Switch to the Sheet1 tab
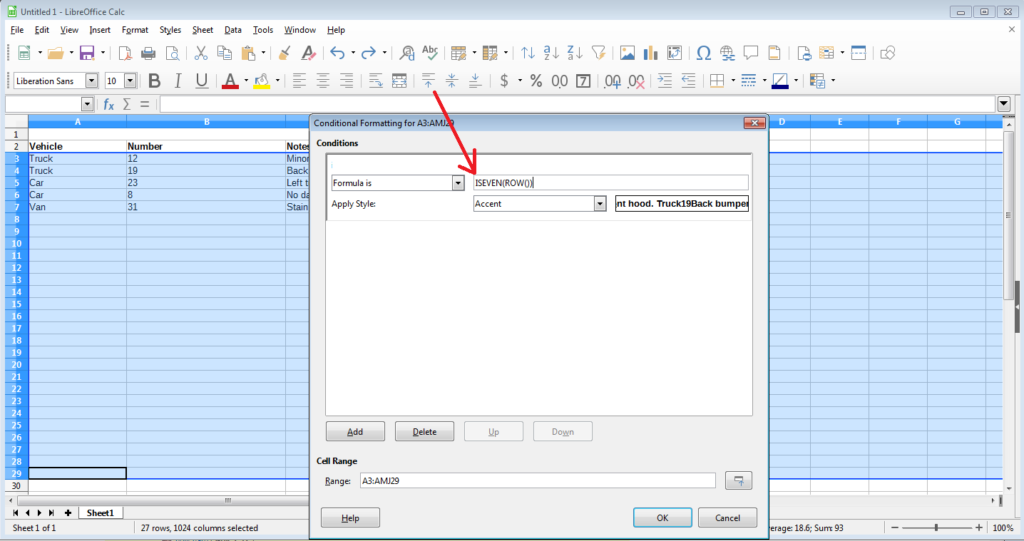The image size is (1024, 541). tap(99, 513)
